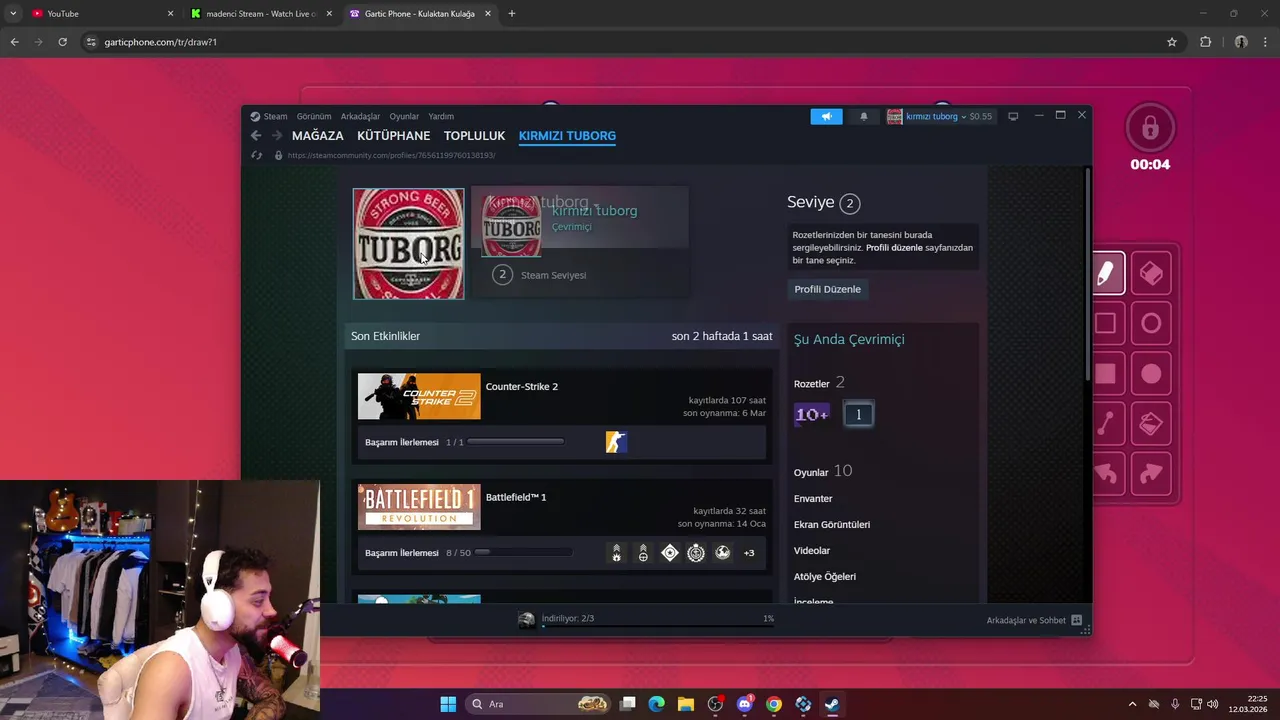Select the eraser tool in Gartic Phone
Viewport: 1280px width, 720px height.
coord(1151,273)
